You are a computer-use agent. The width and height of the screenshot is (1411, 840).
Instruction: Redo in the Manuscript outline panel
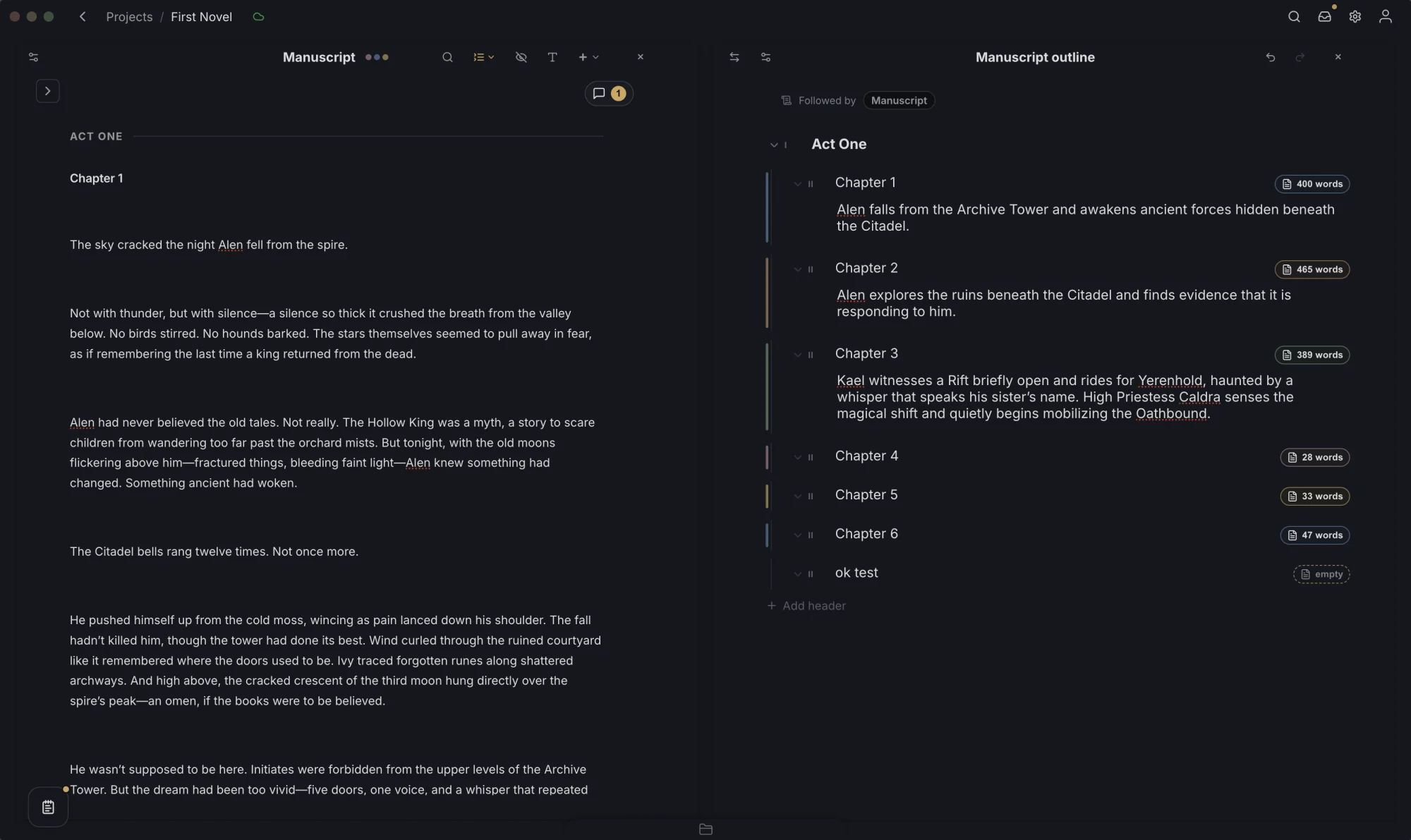tap(1300, 57)
